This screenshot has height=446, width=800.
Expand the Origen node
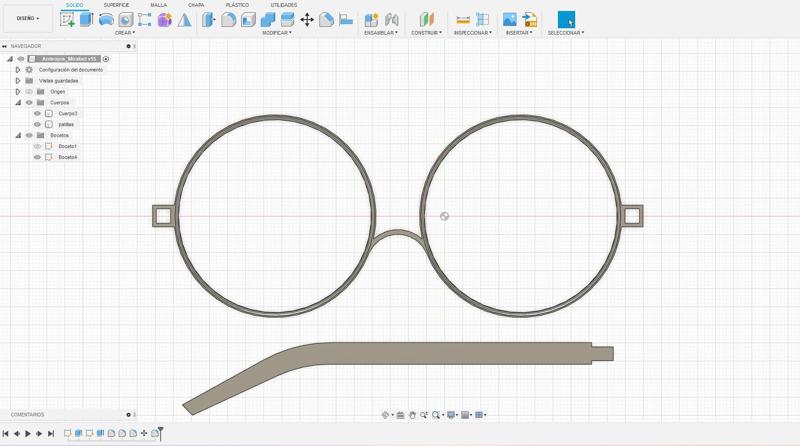point(18,92)
